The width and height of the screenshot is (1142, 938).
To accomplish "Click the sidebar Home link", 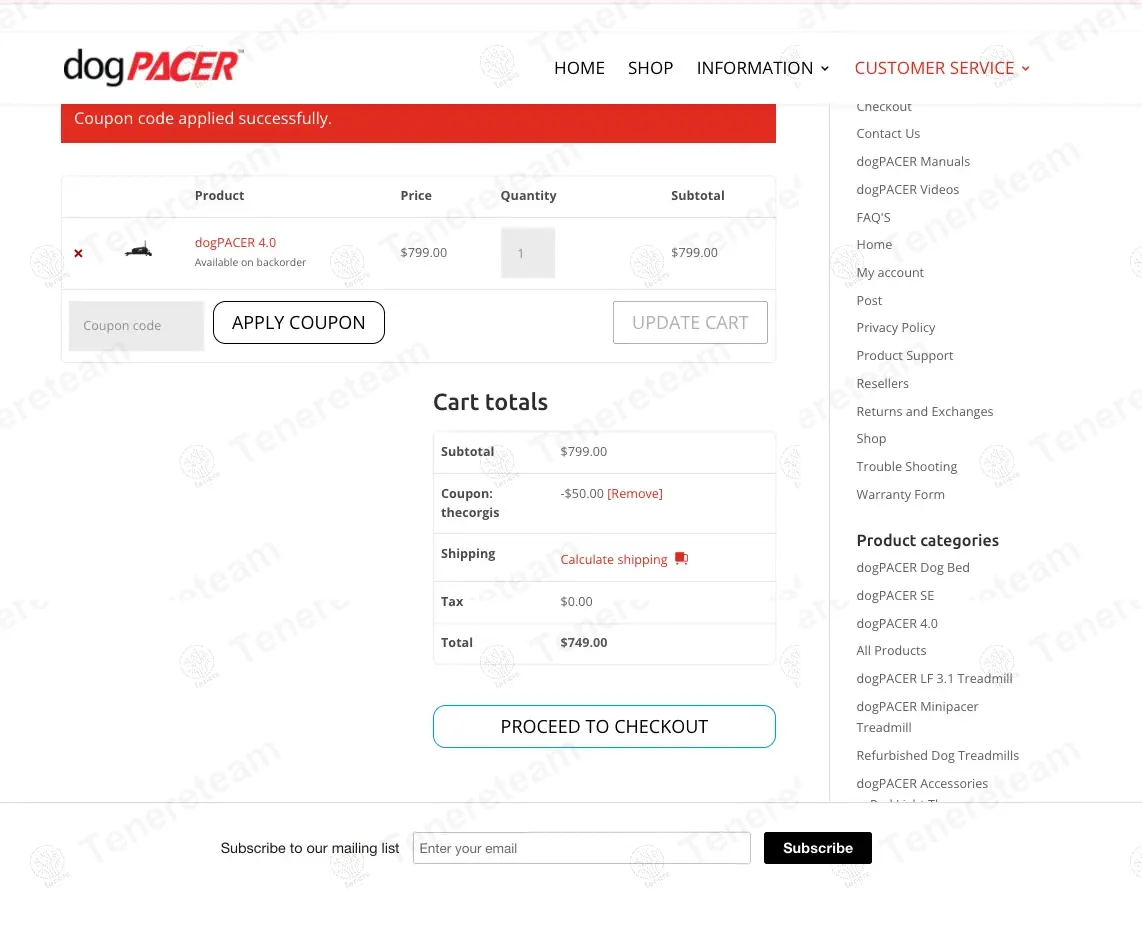I will click(x=874, y=245).
